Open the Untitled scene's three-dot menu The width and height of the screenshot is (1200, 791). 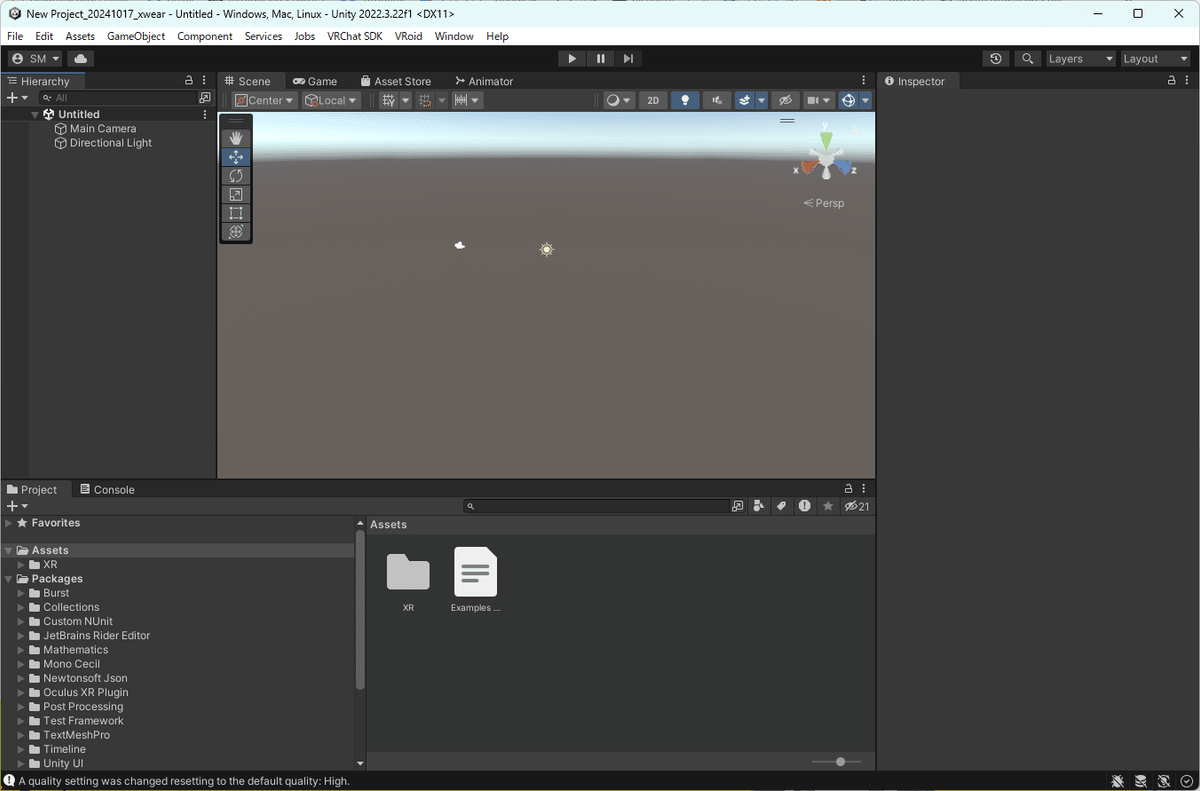coord(205,114)
